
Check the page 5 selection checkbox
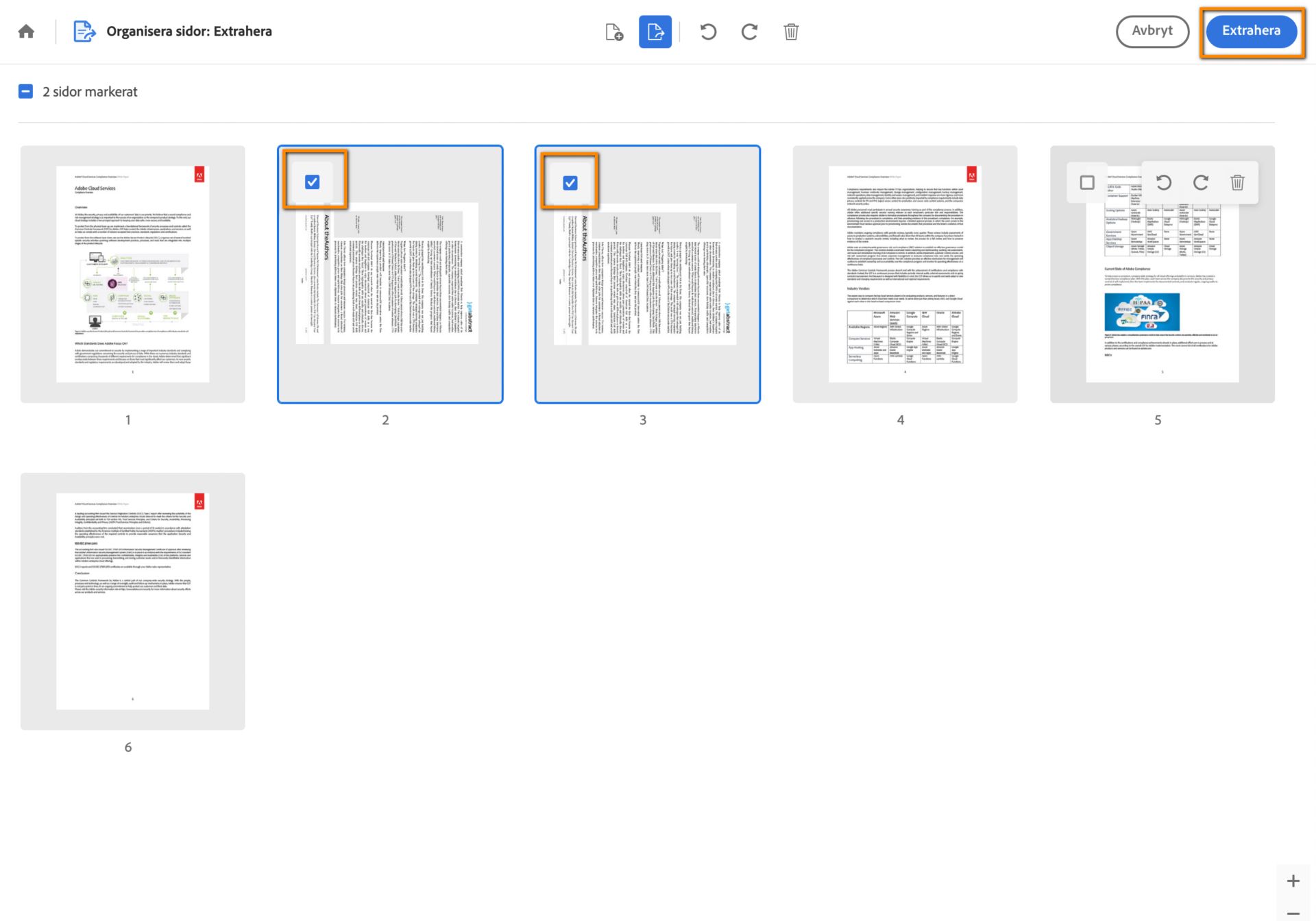coord(1087,182)
